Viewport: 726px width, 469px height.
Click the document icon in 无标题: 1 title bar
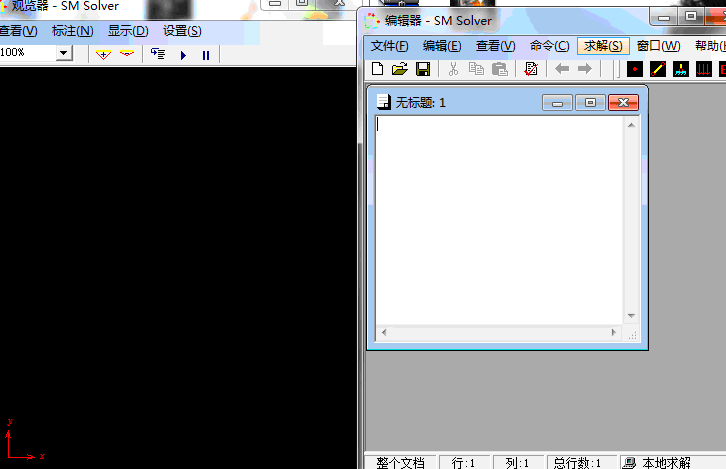tap(383, 102)
